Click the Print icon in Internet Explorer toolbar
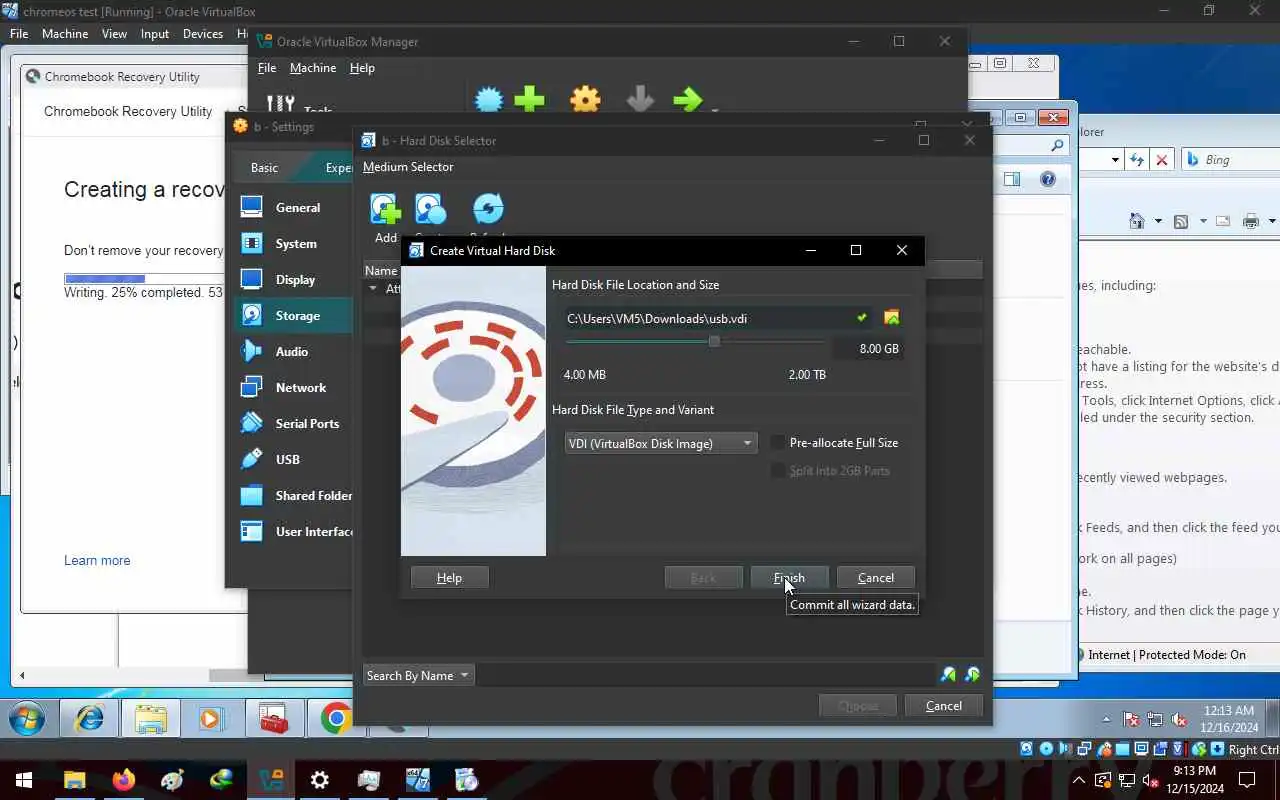 tap(1251, 221)
